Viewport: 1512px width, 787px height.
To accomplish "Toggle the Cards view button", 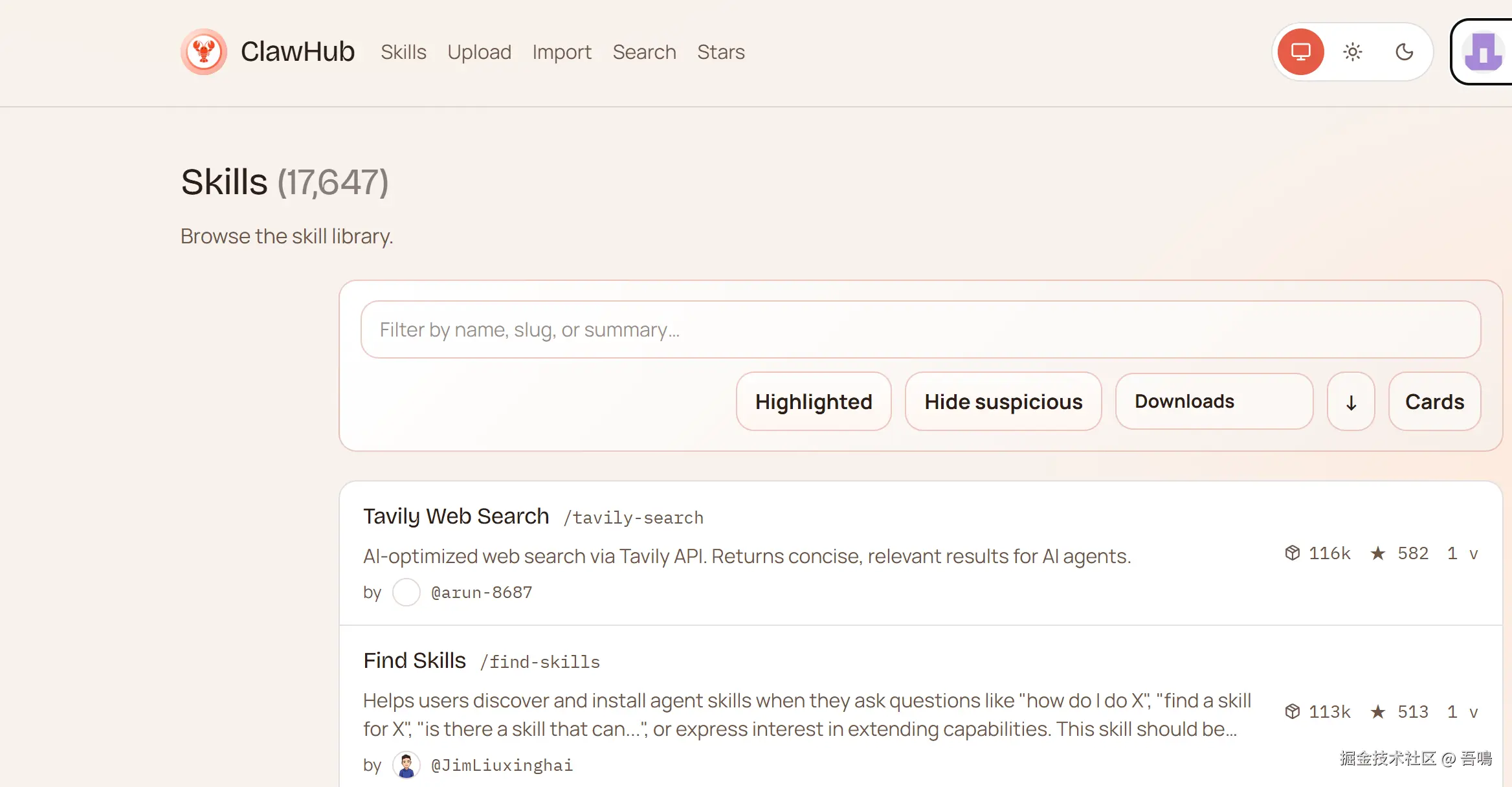I will pos(1434,402).
